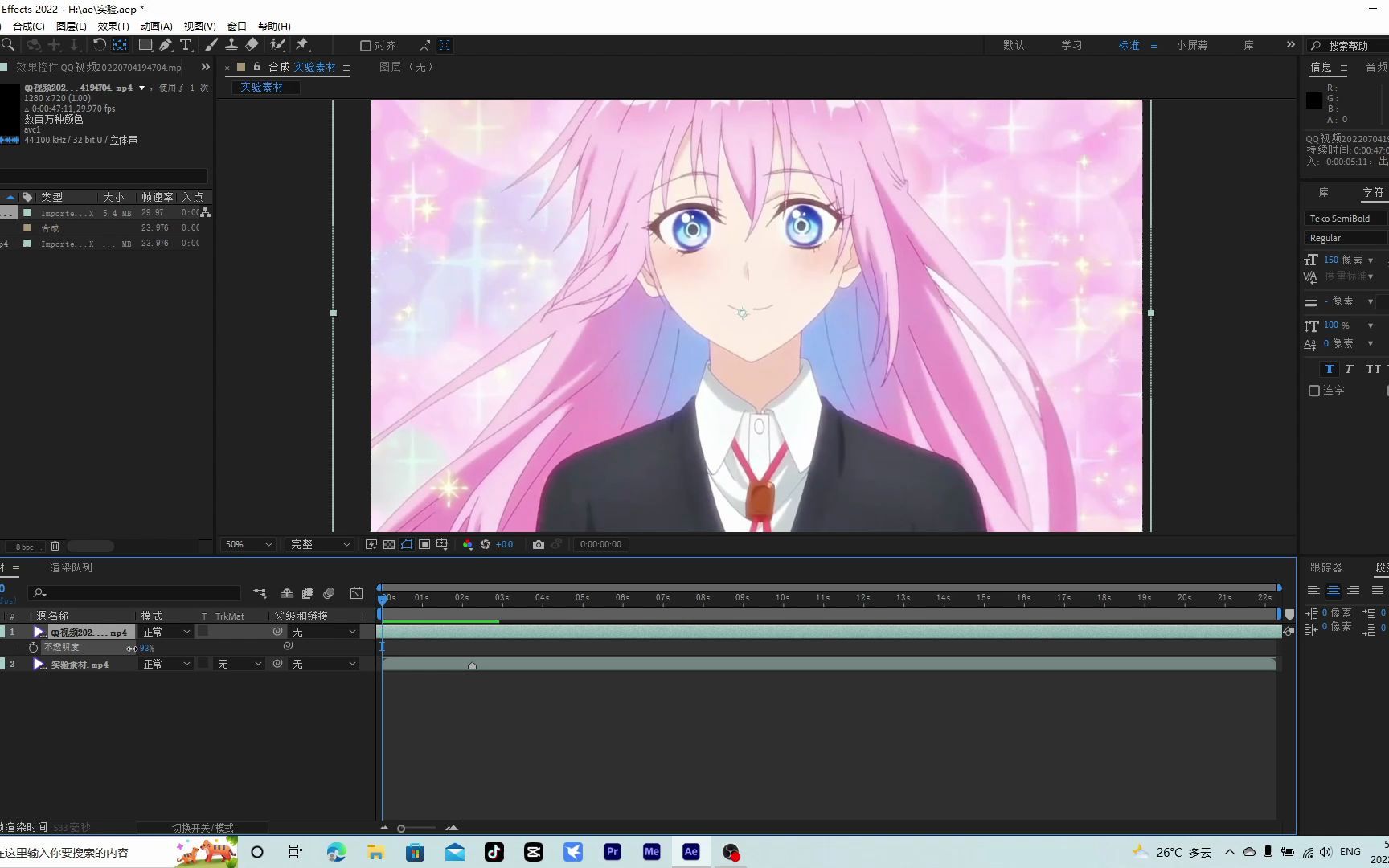Click the fast previews icon
The width and height of the screenshot is (1389, 868).
click(371, 544)
